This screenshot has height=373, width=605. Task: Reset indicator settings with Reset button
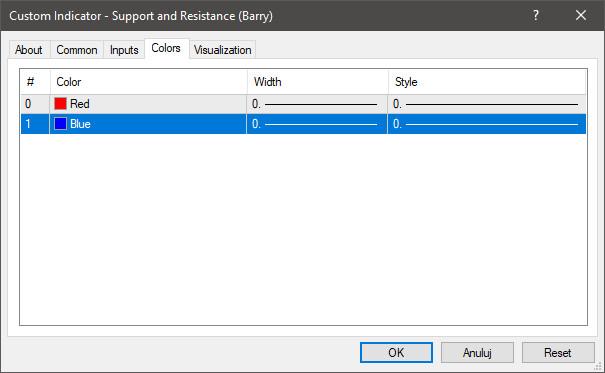click(x=558, y=353)
